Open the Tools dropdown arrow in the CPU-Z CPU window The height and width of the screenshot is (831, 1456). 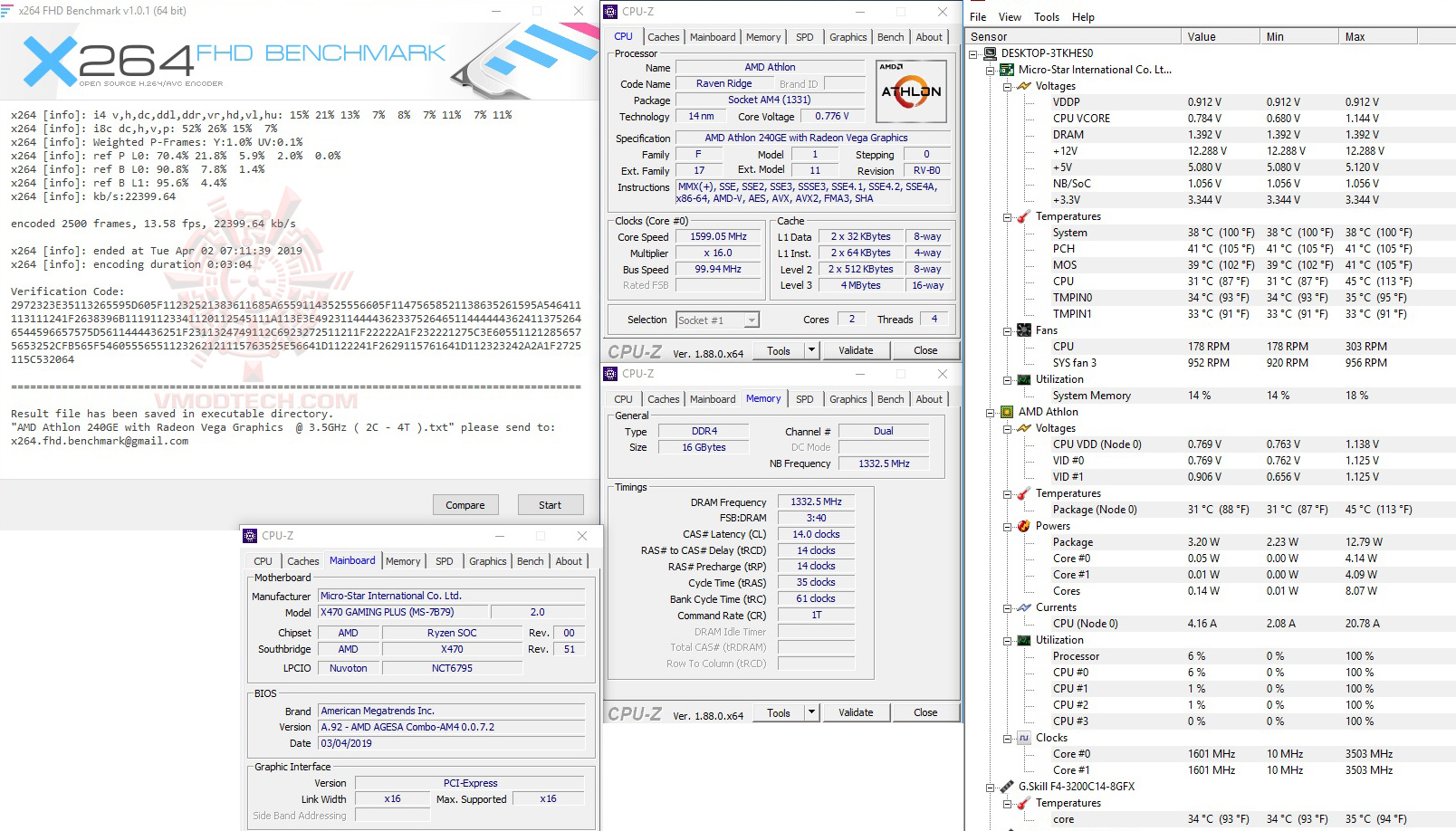[811, 350]
